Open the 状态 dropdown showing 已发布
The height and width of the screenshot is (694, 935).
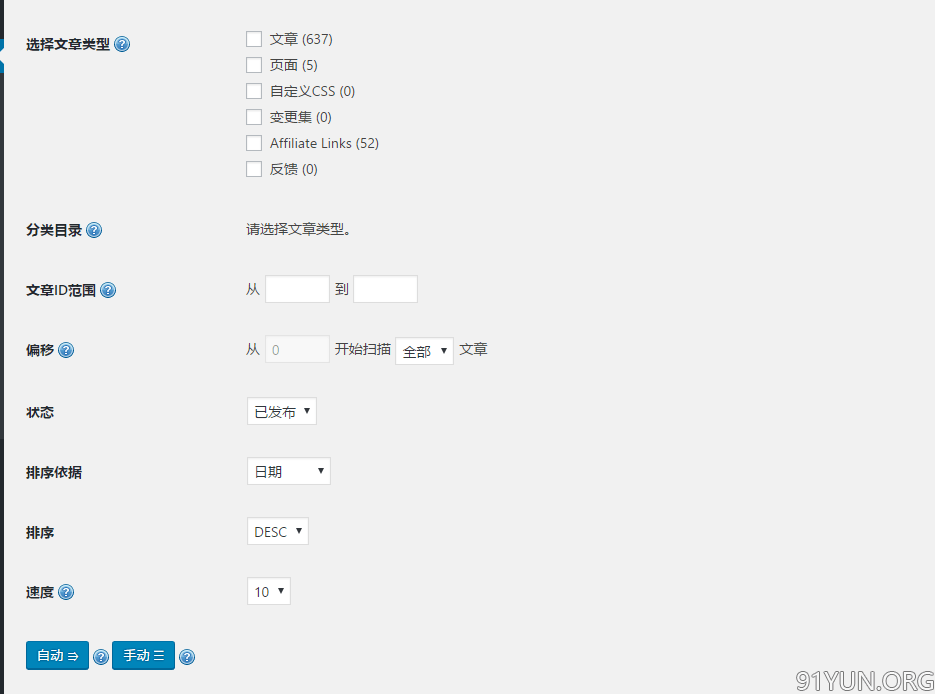pyautogui.click(x=281, y=411)
